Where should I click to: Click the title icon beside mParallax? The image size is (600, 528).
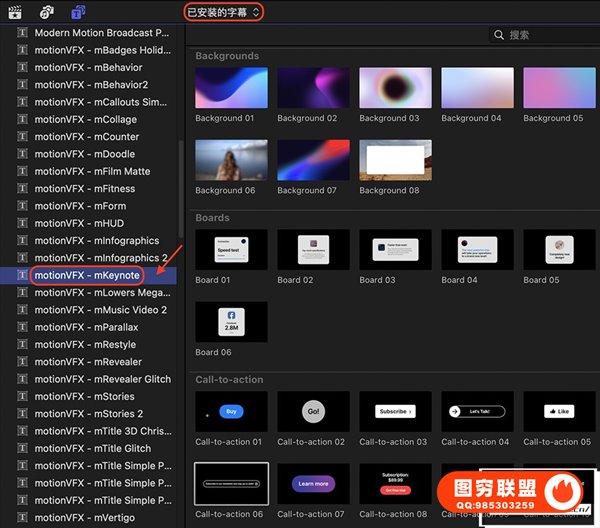coord(23,327)
